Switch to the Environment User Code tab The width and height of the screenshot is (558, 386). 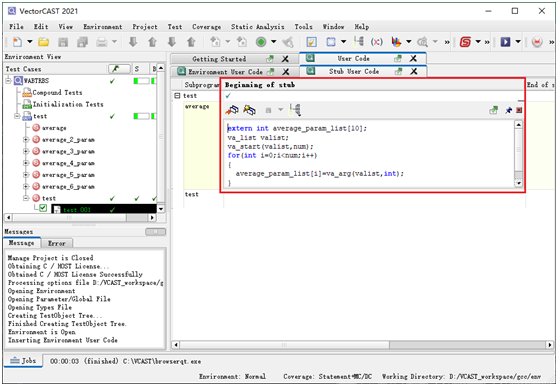coord(225,72)
